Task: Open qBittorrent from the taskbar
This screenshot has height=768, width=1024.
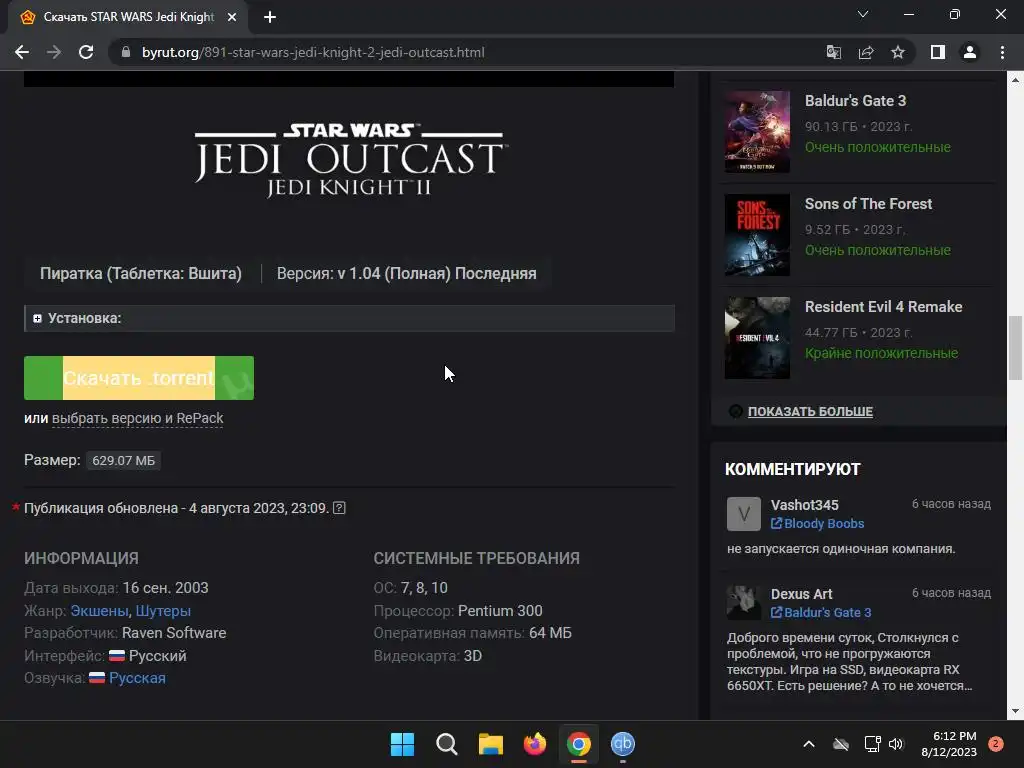Action: tap(623, 744)
